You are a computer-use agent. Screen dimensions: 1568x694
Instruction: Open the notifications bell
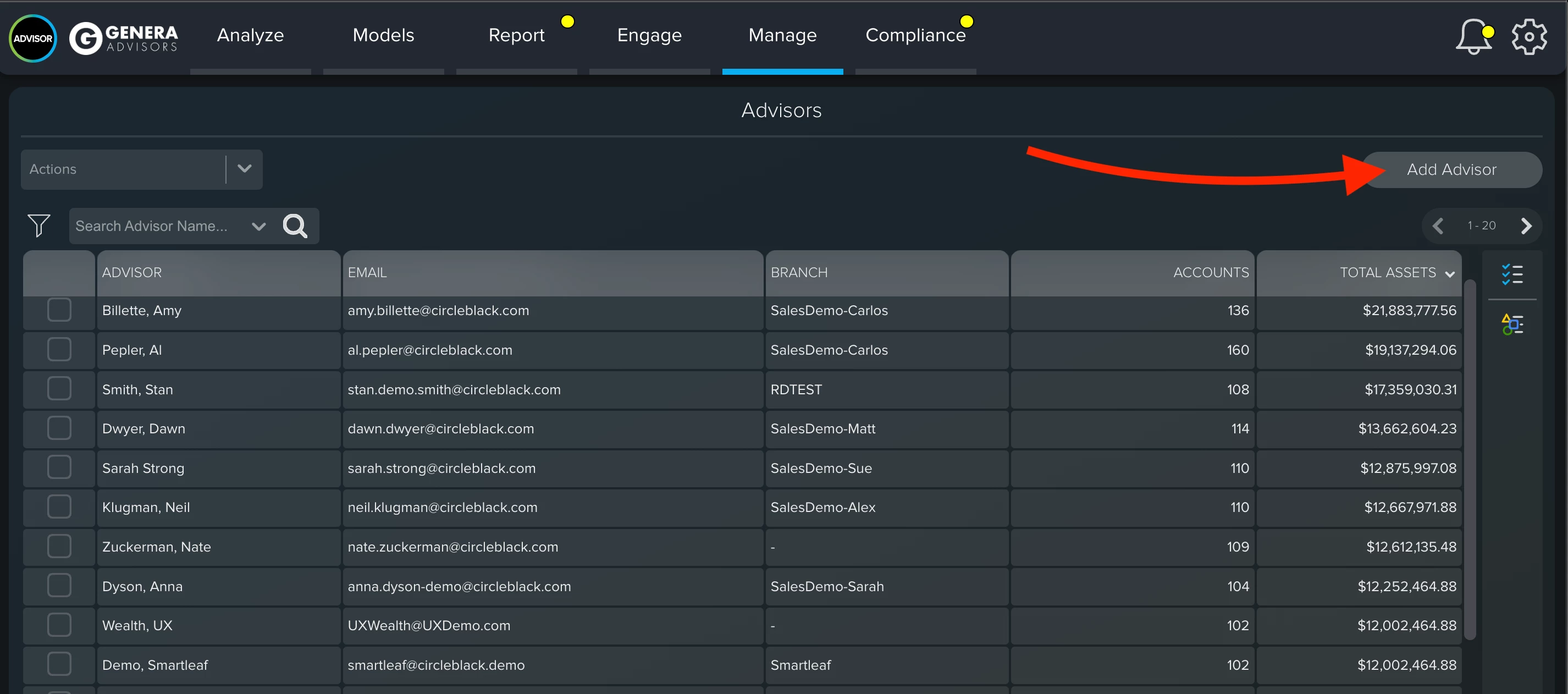(x=1472, y=37)
